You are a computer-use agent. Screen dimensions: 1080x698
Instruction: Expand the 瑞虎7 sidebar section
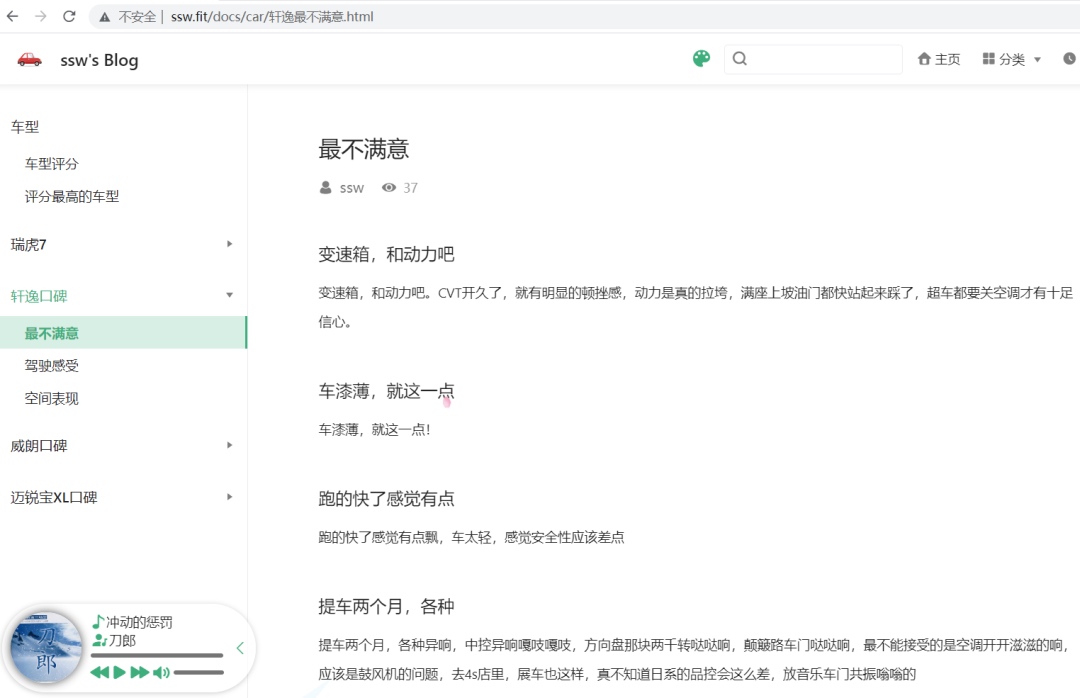(x=229, y=244)
